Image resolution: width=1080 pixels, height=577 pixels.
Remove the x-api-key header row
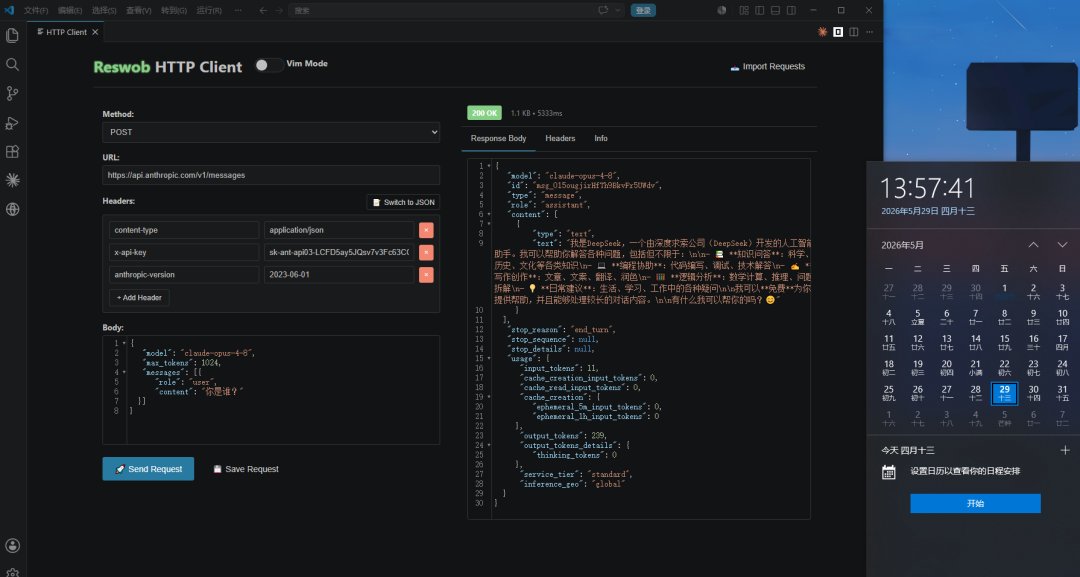click(426, 252)
